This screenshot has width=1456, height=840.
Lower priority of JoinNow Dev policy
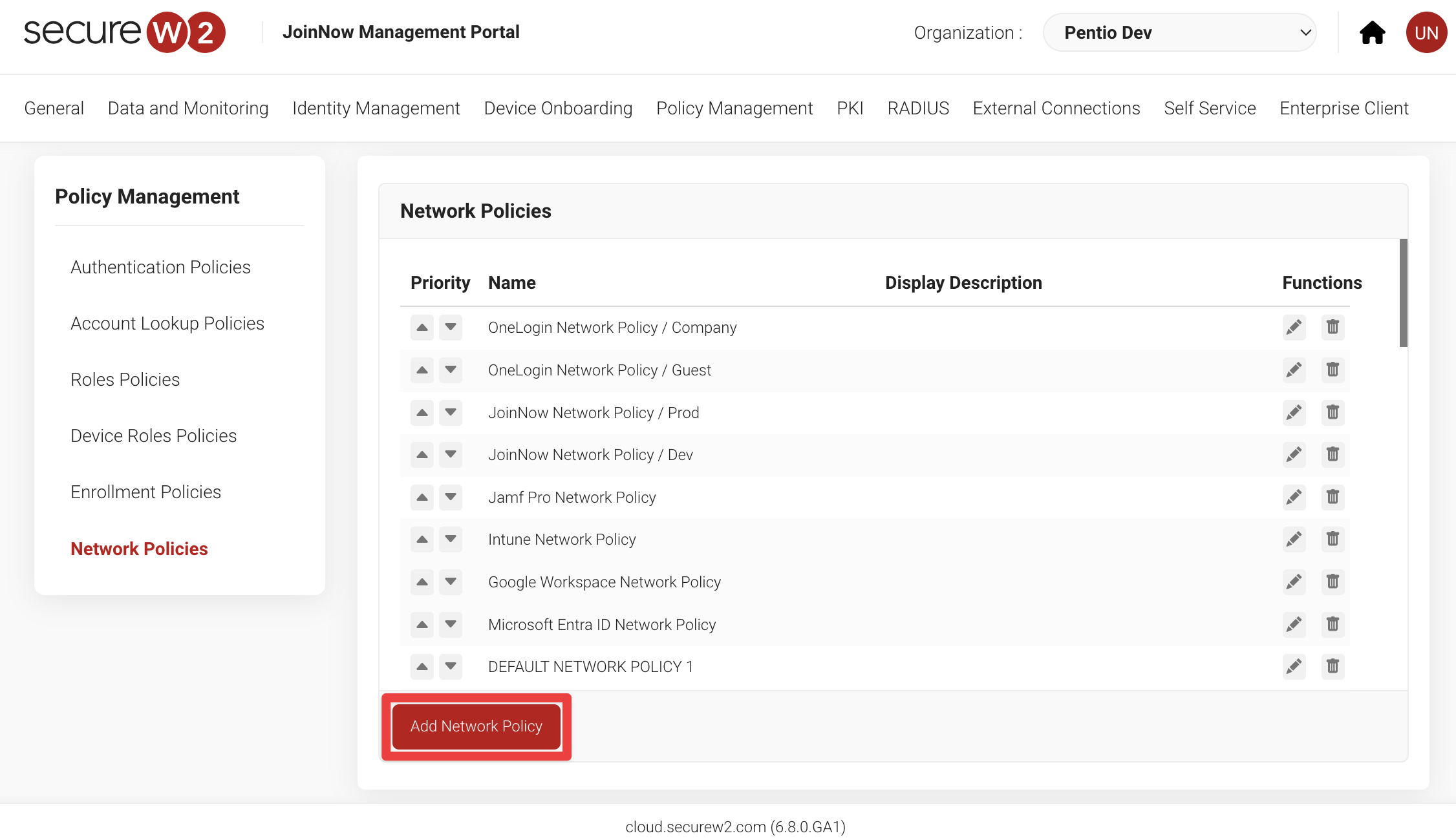[451, 455]
